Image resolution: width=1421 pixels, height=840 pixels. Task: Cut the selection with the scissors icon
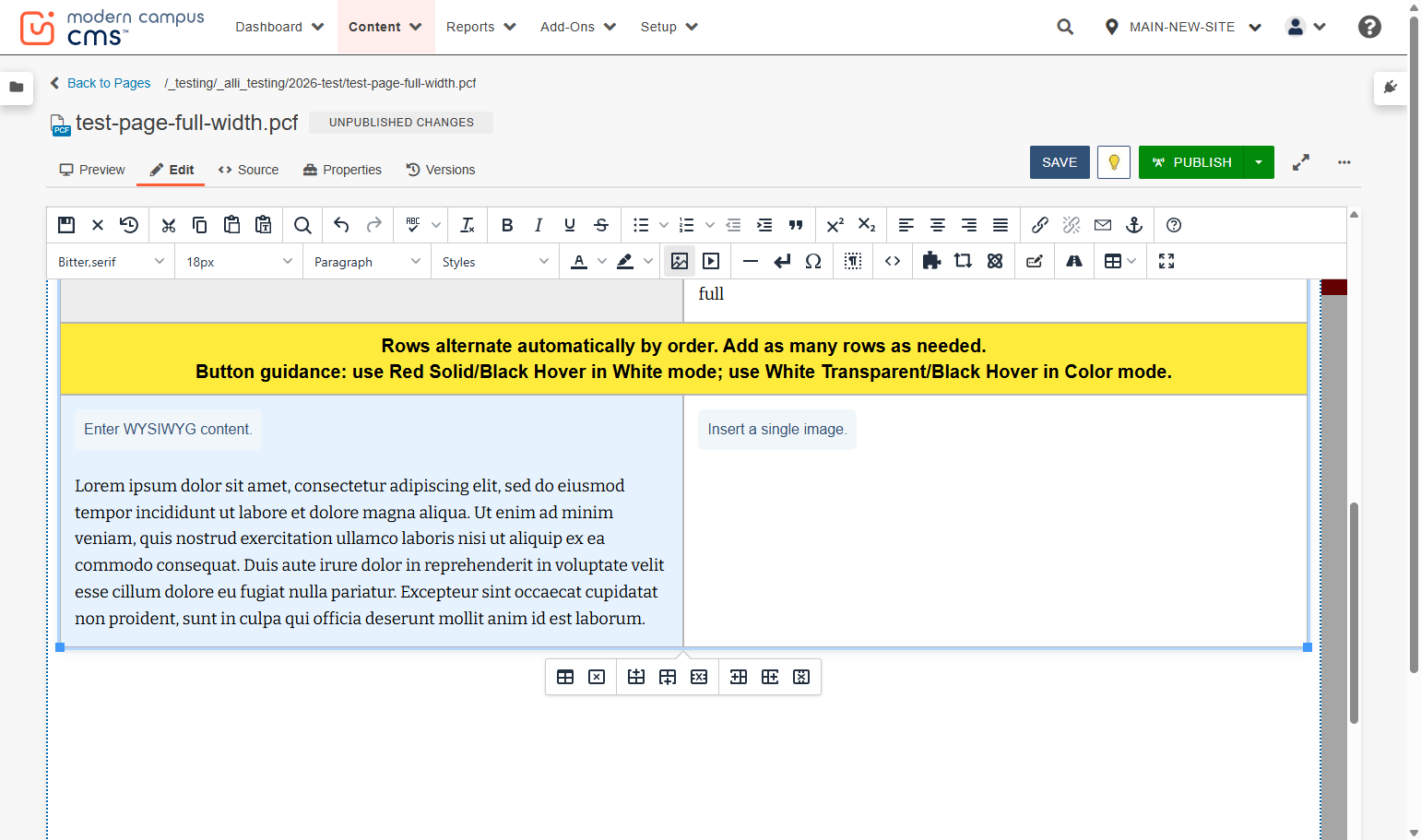click(x=168, y=225)
